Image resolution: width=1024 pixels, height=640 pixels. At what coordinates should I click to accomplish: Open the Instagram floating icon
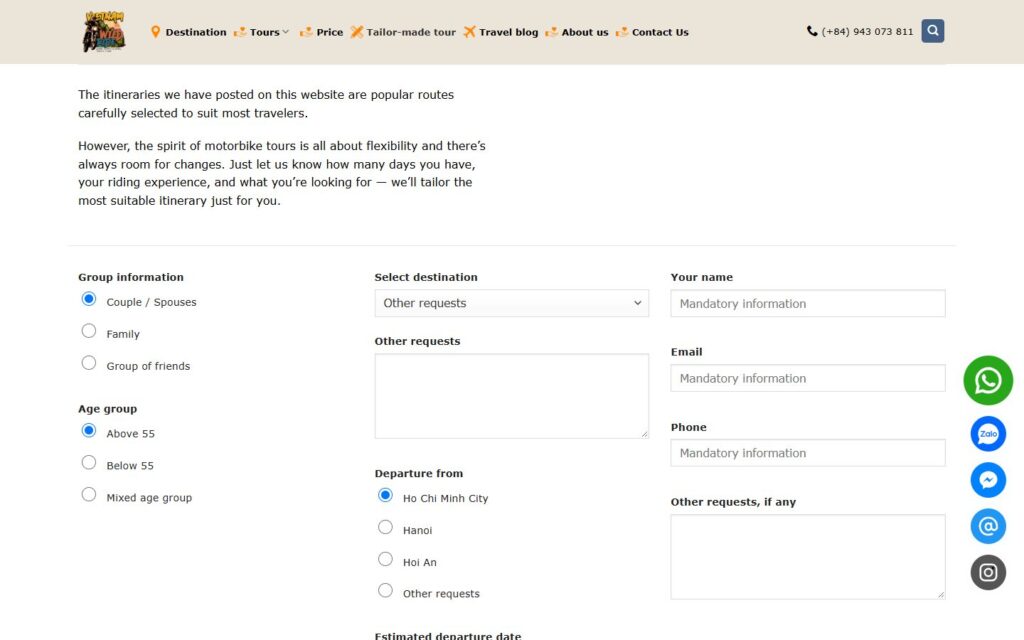pos(987,573)
